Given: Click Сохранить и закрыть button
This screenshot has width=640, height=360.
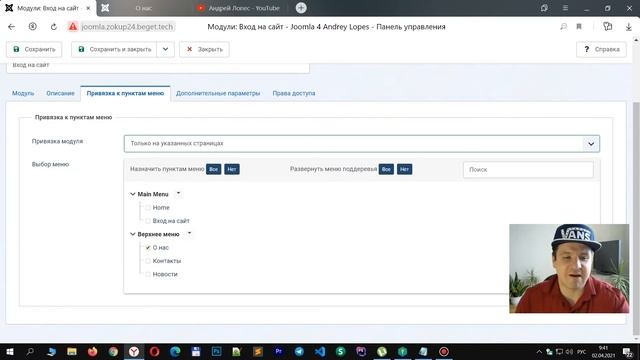Looking at the screenshot, I should pyautogui.click(x=114, y=49).
